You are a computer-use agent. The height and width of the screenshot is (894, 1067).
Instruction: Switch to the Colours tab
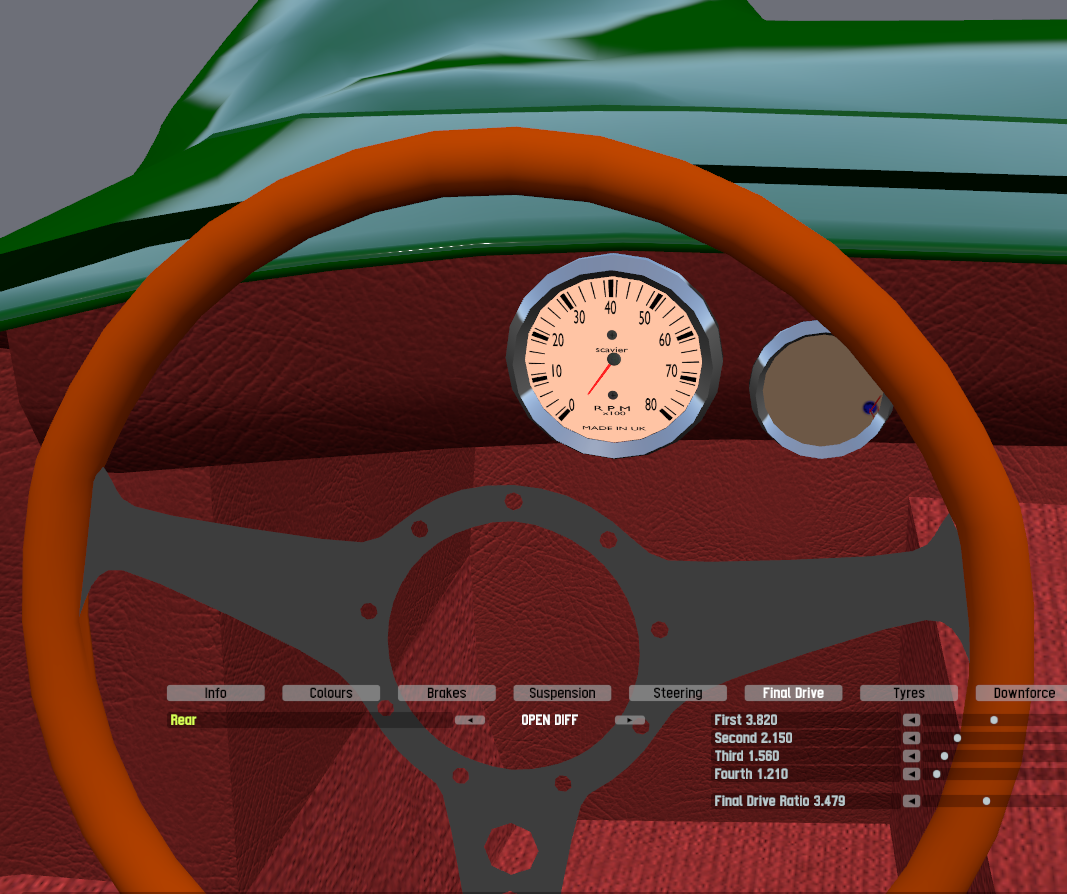pyautogui.click(x=331, y=693)
